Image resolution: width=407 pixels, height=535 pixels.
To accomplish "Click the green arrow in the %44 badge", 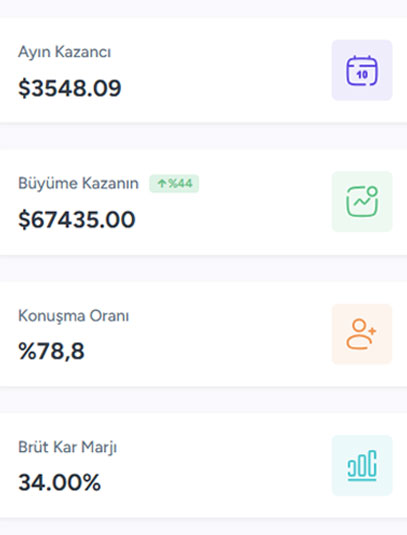I will 162,184.
